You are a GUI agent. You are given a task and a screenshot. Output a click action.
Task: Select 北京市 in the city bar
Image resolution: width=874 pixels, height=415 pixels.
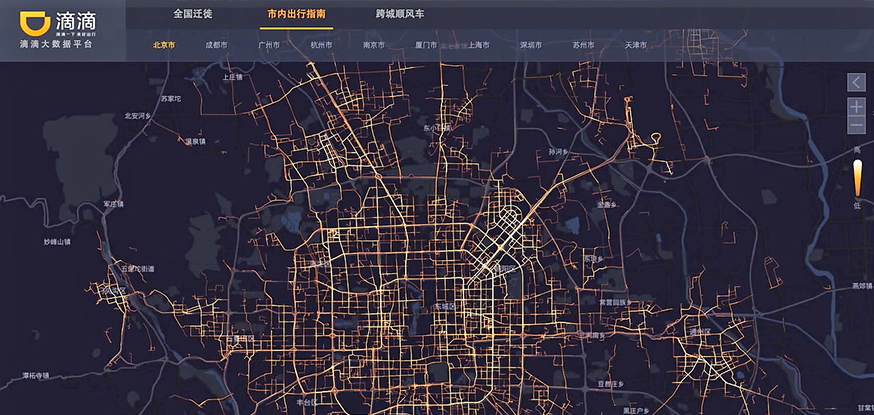click(x=164, y=45)
